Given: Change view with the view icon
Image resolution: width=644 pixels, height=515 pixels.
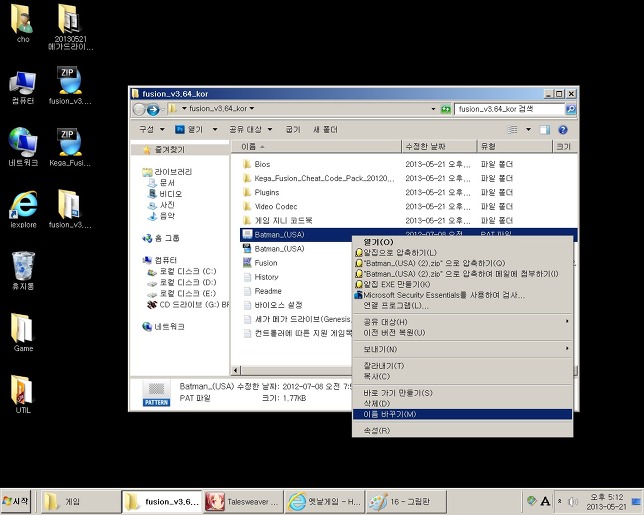Looking at the screenshot, I should click(x=512, y=130).
